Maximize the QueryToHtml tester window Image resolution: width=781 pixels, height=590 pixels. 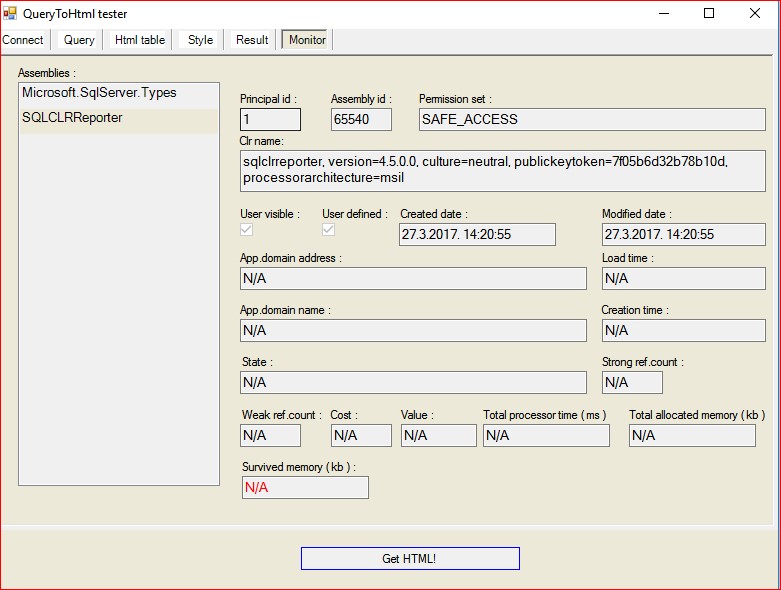[x=709, y=14]
